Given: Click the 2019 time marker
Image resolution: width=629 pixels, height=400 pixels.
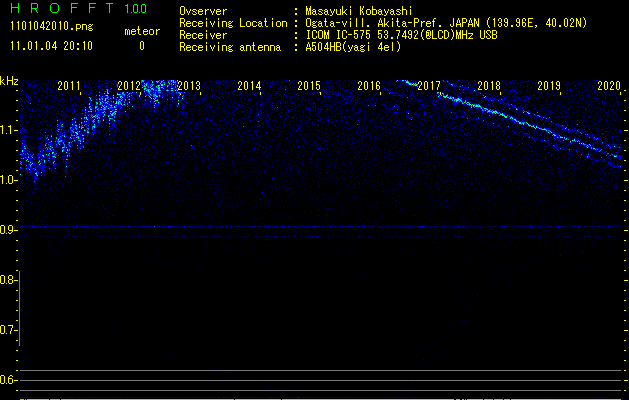Looking at the screenshot, I should pos(549,85).
